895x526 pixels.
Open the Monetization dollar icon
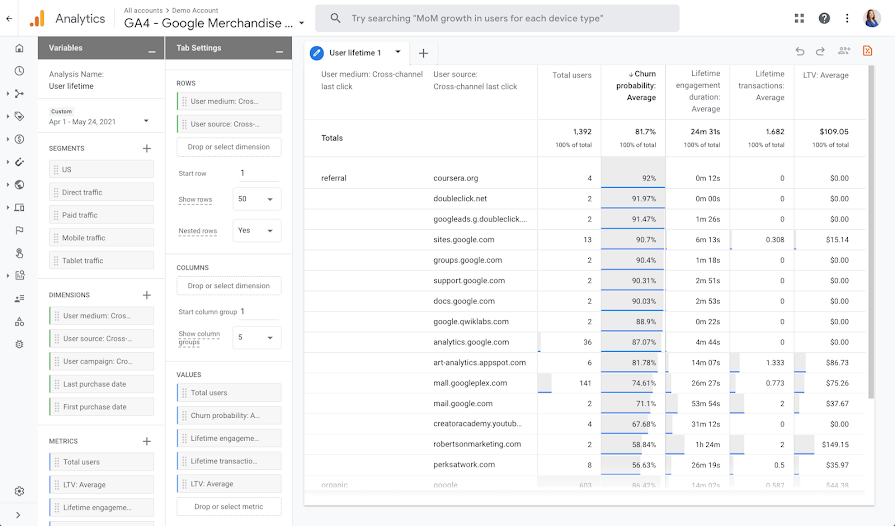click(19, 139)
